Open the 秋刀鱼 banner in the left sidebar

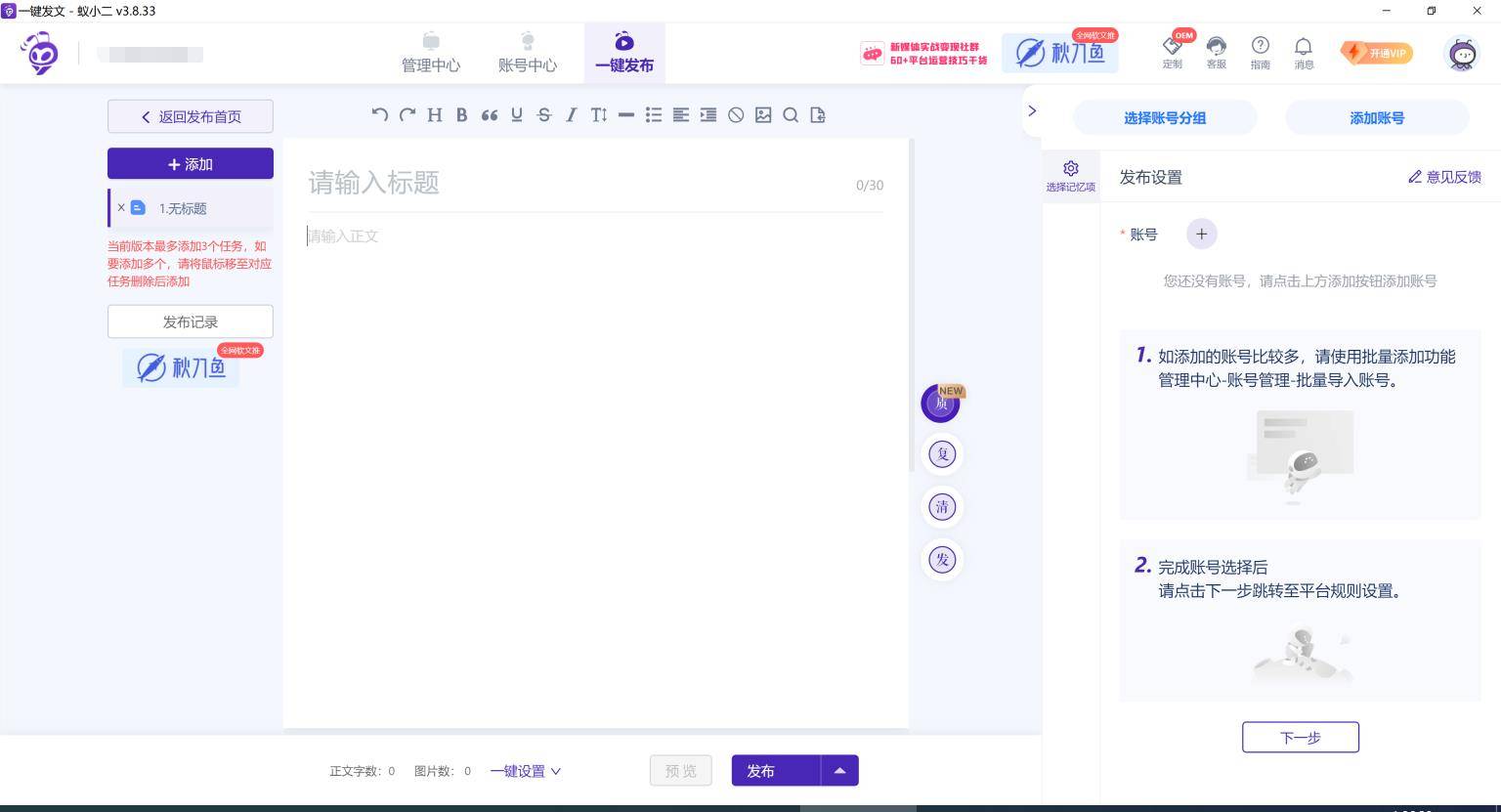click(181, 367)
